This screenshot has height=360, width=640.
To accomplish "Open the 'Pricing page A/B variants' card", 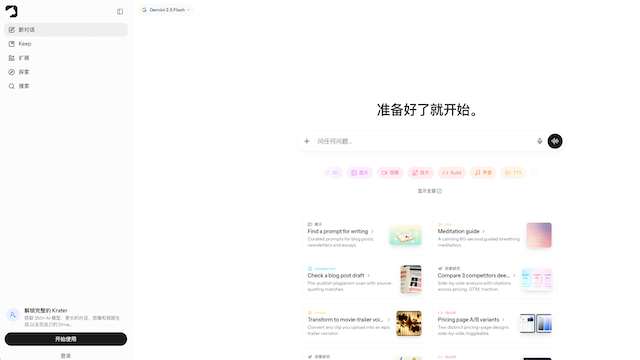I will 495,323.
